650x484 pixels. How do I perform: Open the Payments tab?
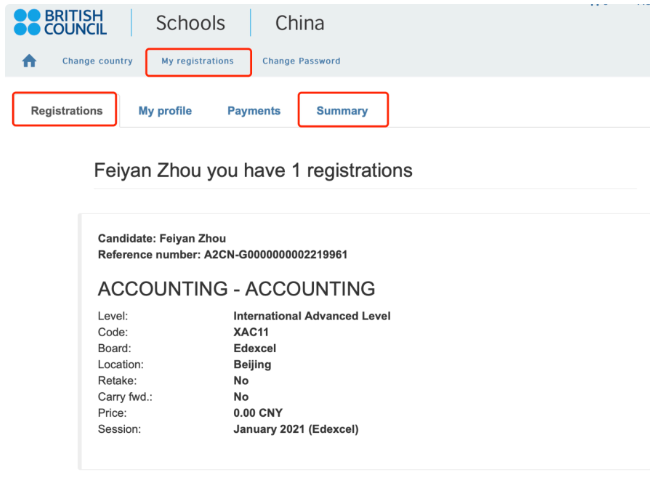coord(254,111)
